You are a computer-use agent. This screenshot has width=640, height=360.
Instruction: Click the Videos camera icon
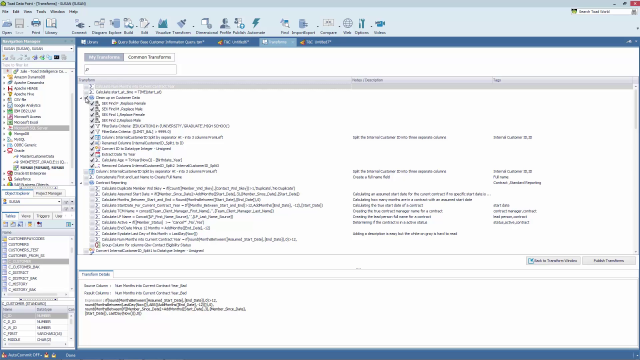[380, 25]
